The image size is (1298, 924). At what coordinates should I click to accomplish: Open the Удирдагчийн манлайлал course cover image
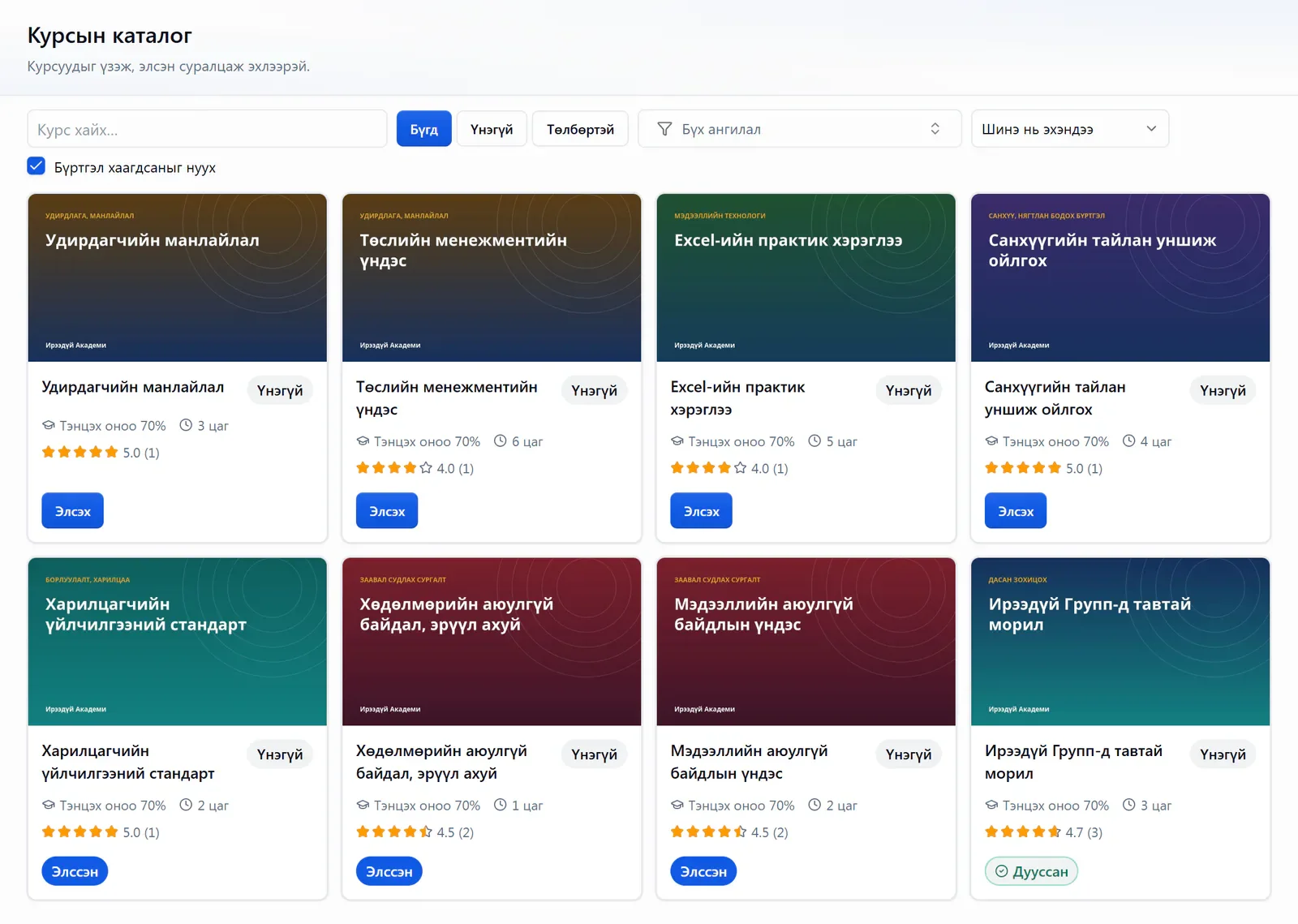pyautogui.click(x=177, y=277)
